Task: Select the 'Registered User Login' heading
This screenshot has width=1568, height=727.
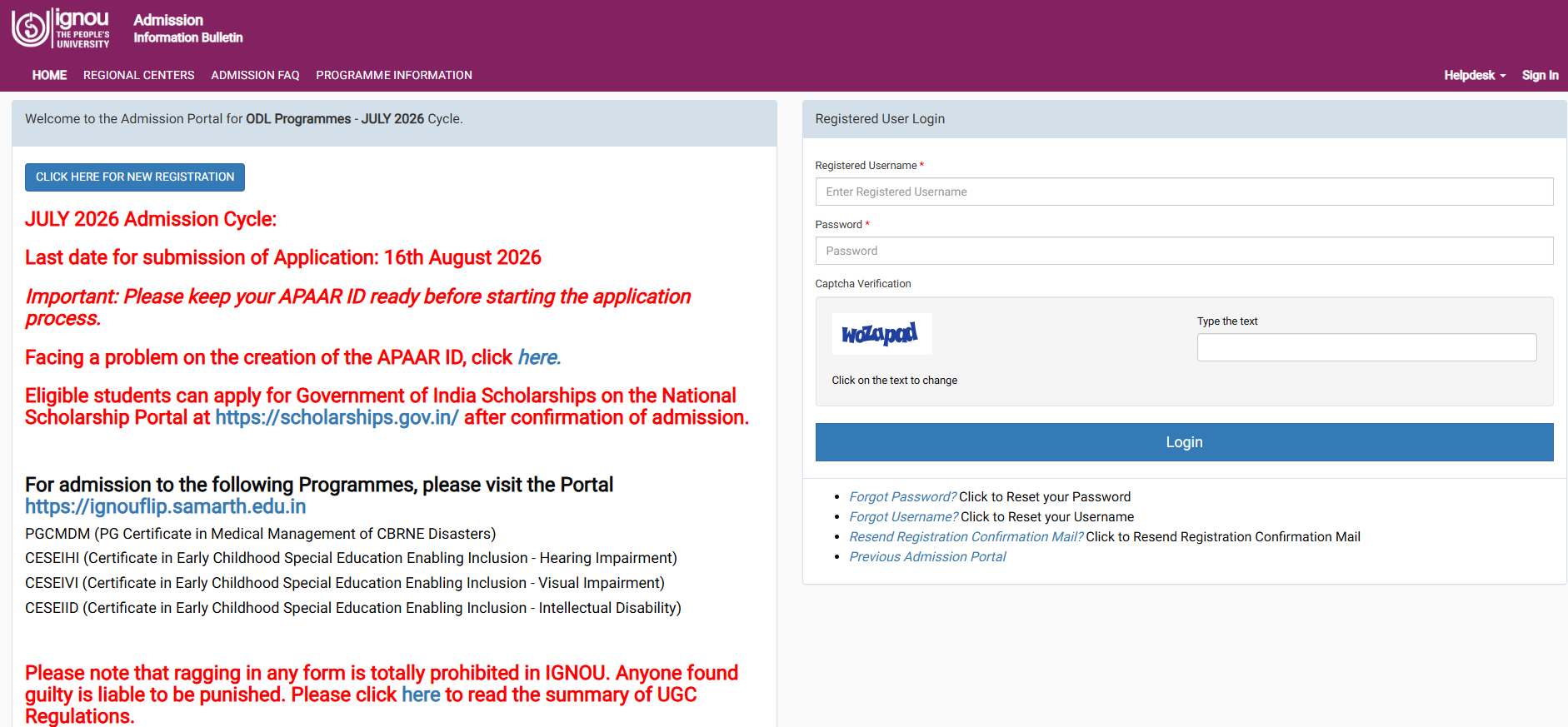Action: [x=880, y=119]
